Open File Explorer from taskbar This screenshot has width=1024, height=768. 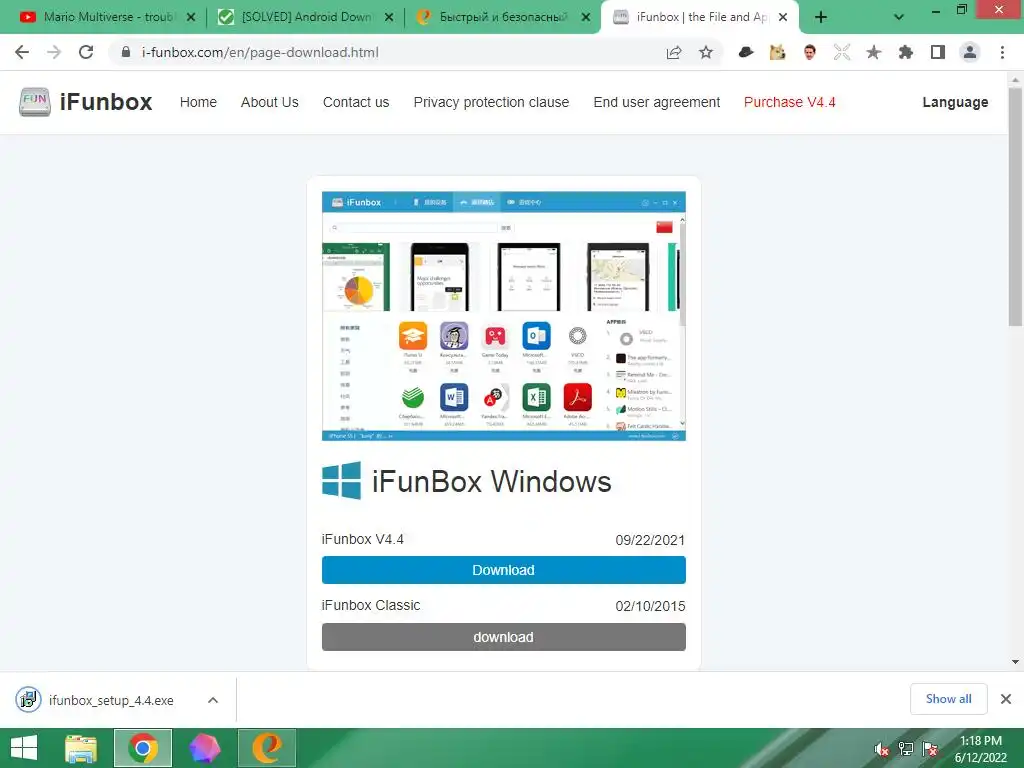80,748
